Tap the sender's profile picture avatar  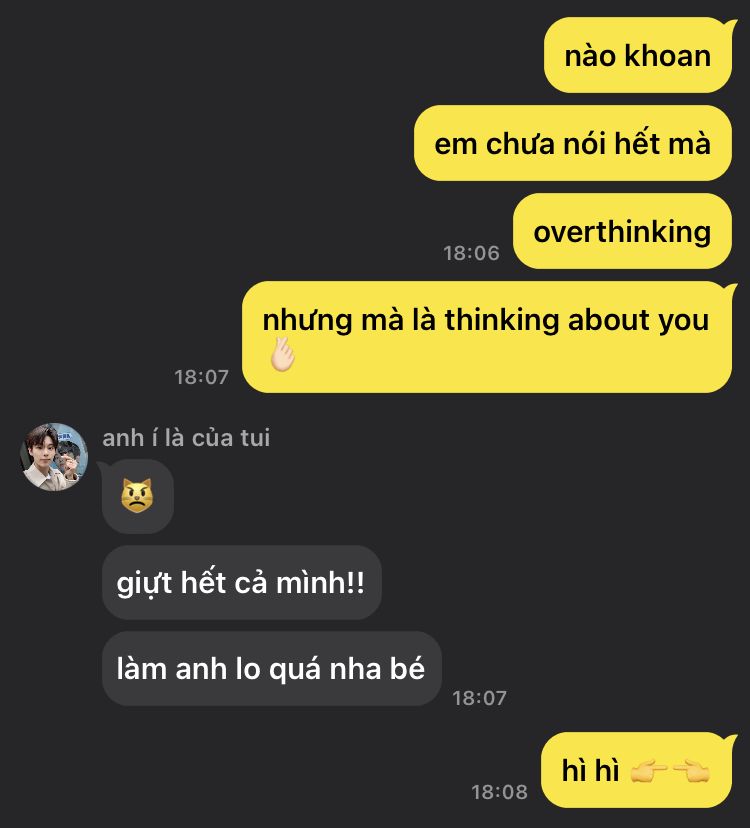(x=54, y=457)
